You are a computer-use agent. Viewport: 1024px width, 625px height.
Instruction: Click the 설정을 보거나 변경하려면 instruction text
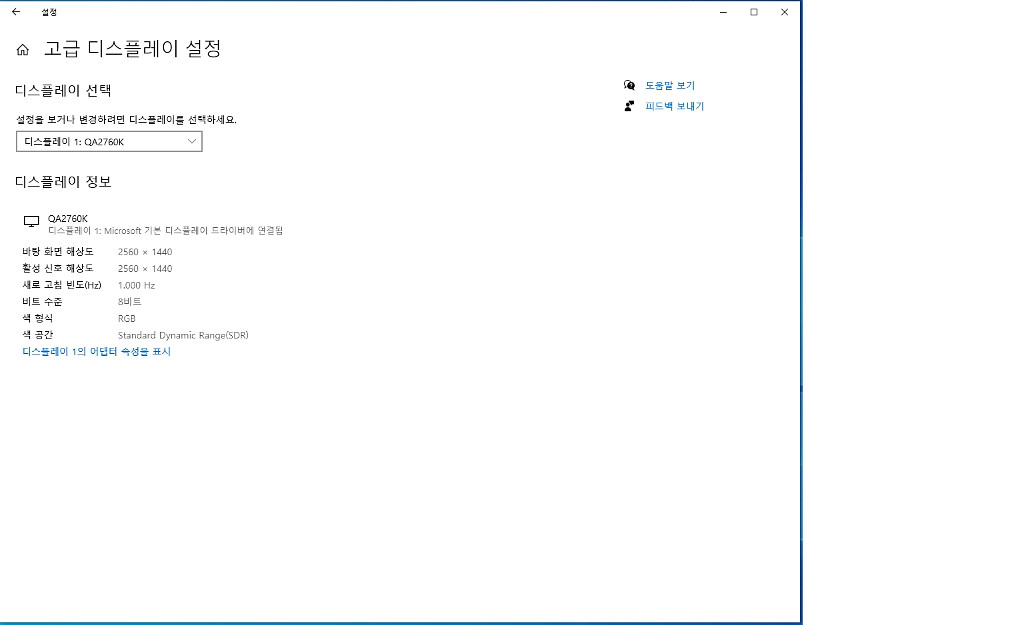point(127,120)
